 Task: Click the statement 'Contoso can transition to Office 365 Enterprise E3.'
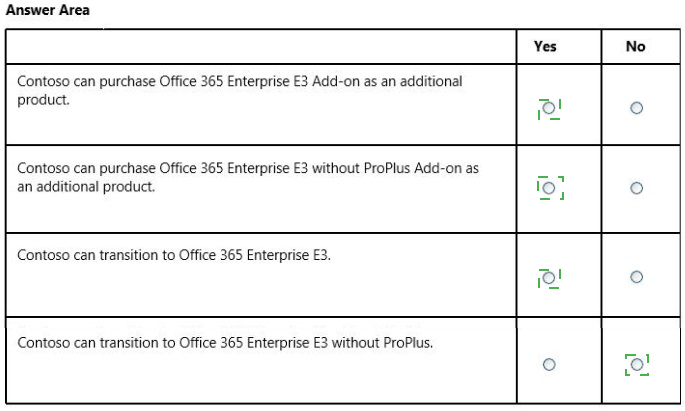[174, 255]
